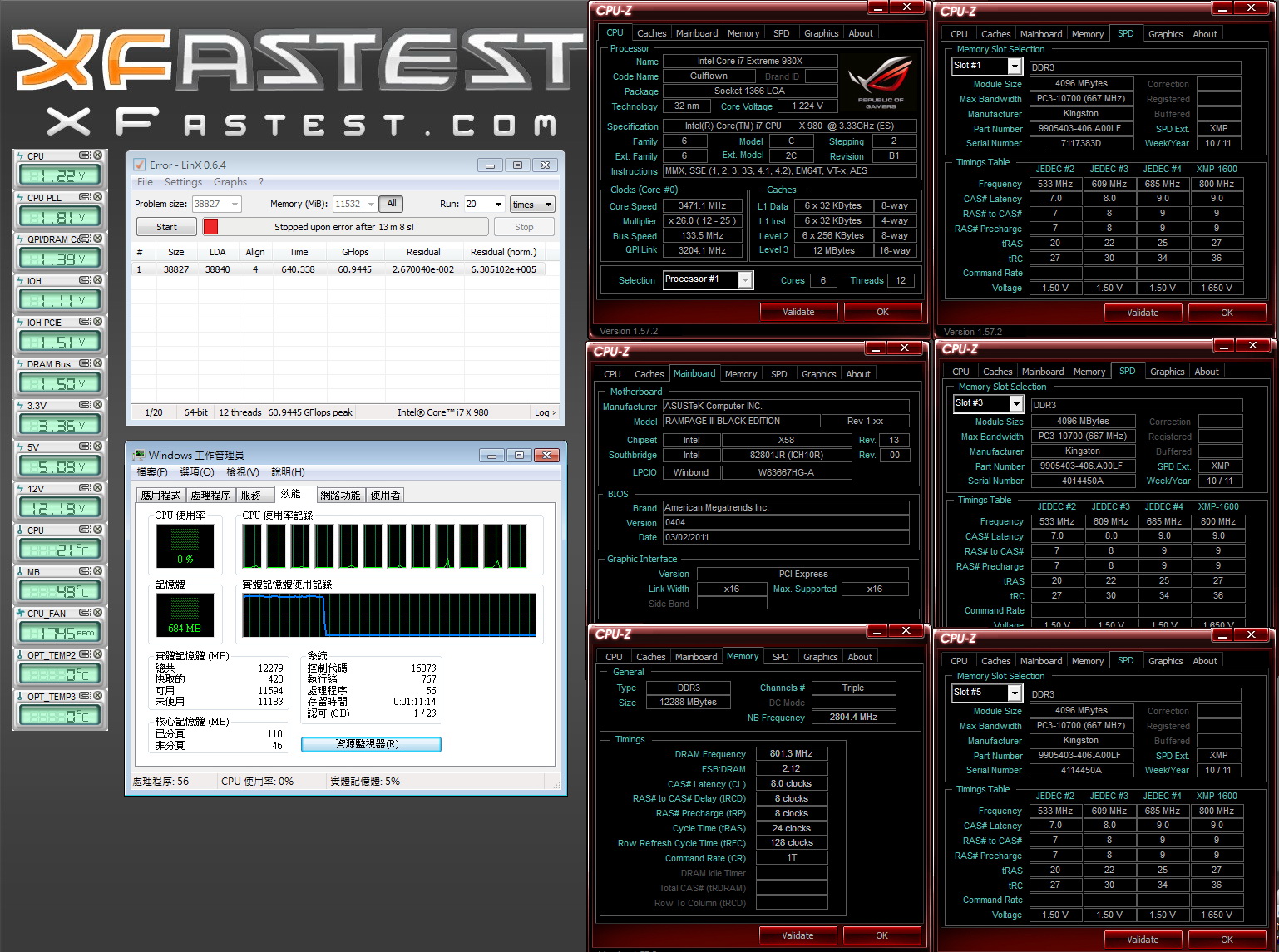Screen dimensions: 1279x952
Task: Click OK in the CPU-Z processor window
Action: pyautogui.click(x=882, y=312)
